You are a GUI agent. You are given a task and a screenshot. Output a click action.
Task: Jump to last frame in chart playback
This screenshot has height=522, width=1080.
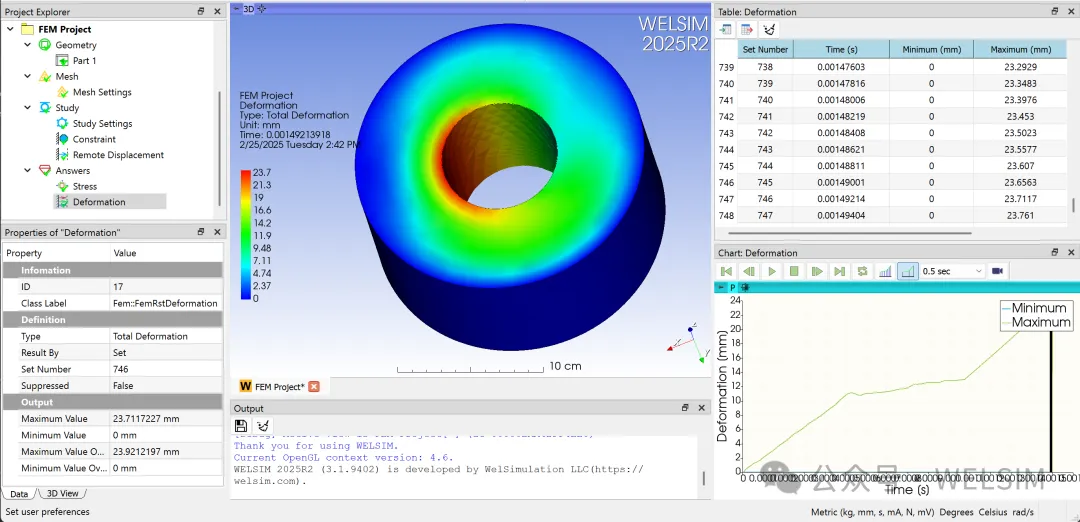tap(840, 271)
